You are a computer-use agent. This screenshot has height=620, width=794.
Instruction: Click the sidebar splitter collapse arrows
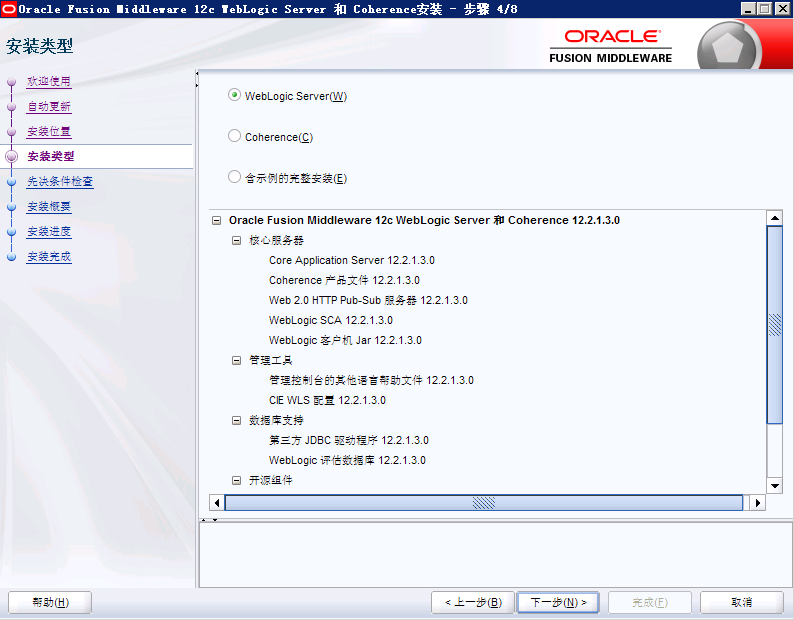(197, 80)
